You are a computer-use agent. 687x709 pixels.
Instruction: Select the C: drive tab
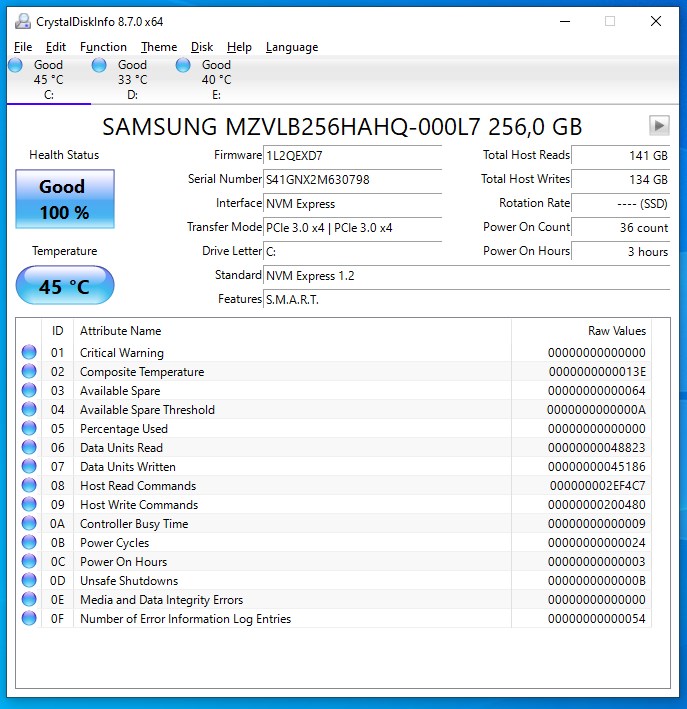click(48, 80)
